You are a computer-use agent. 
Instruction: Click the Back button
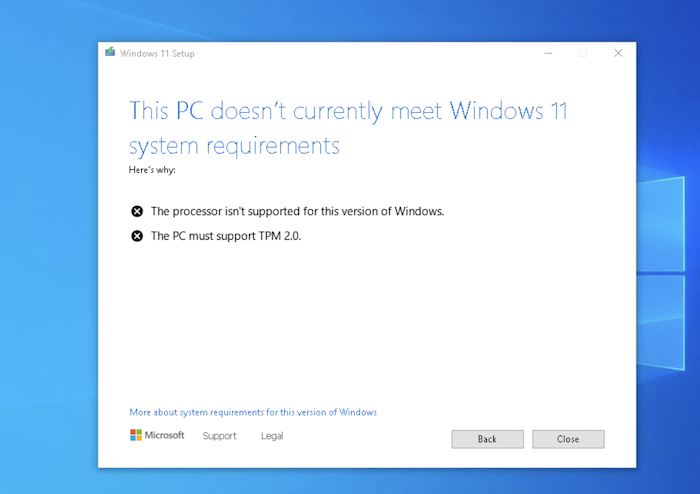[x=487, y=439]
